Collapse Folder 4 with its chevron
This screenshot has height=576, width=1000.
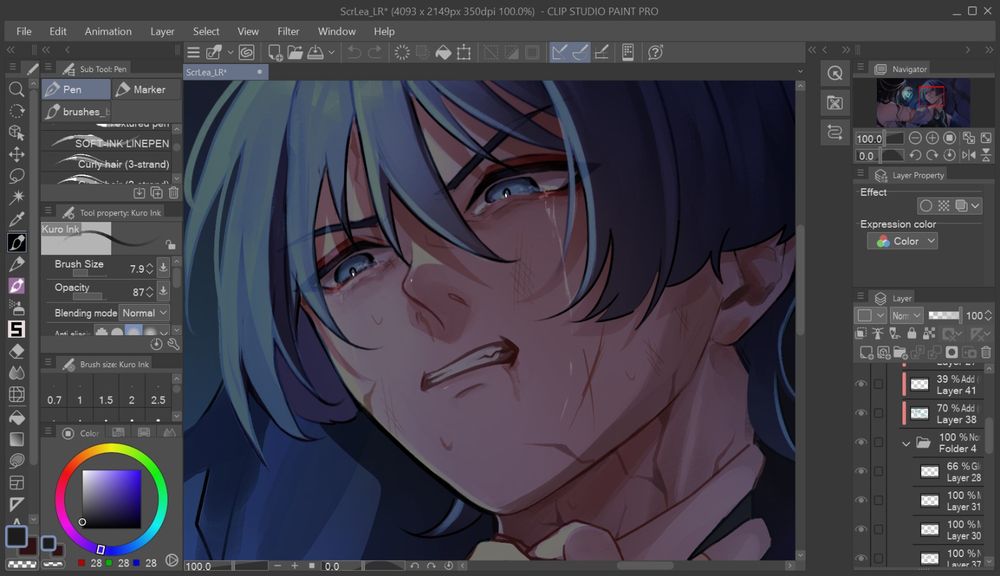click(906, 443)
